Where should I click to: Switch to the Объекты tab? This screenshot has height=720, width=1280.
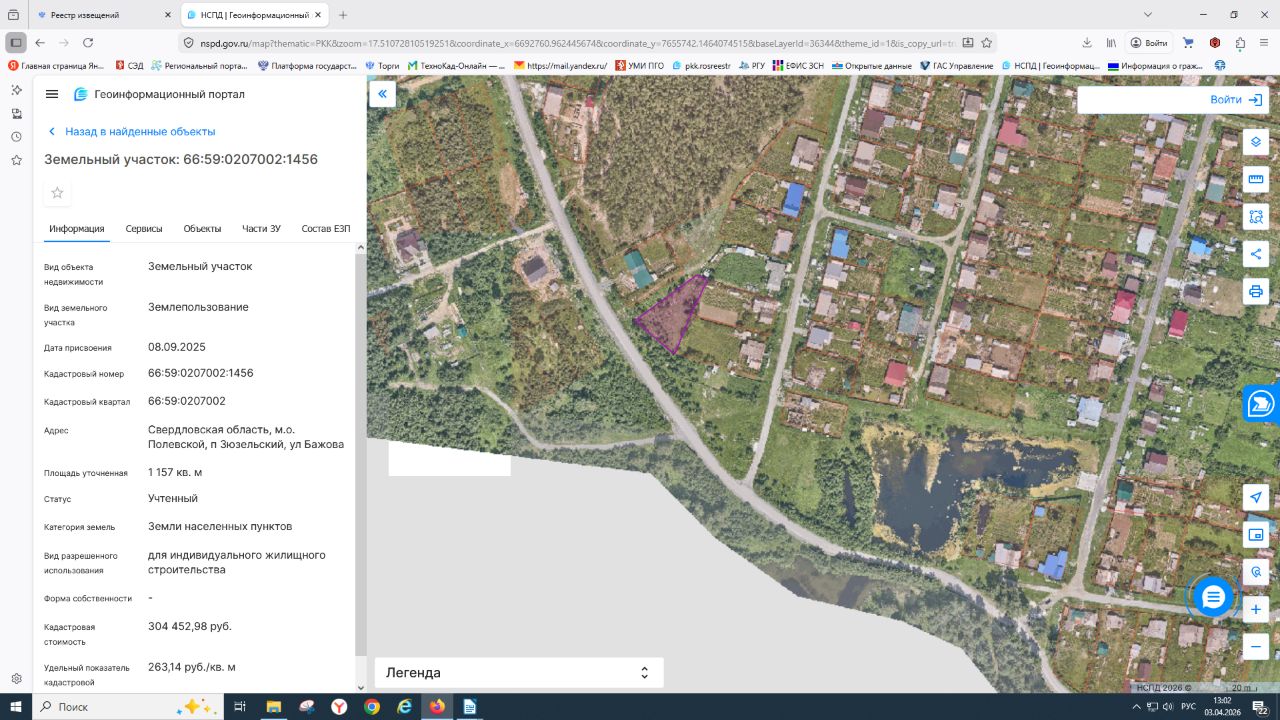(202, 229)
